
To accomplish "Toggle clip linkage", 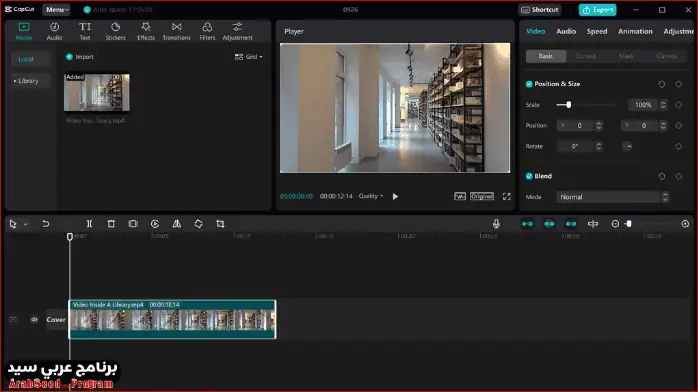I will (571, 224).
